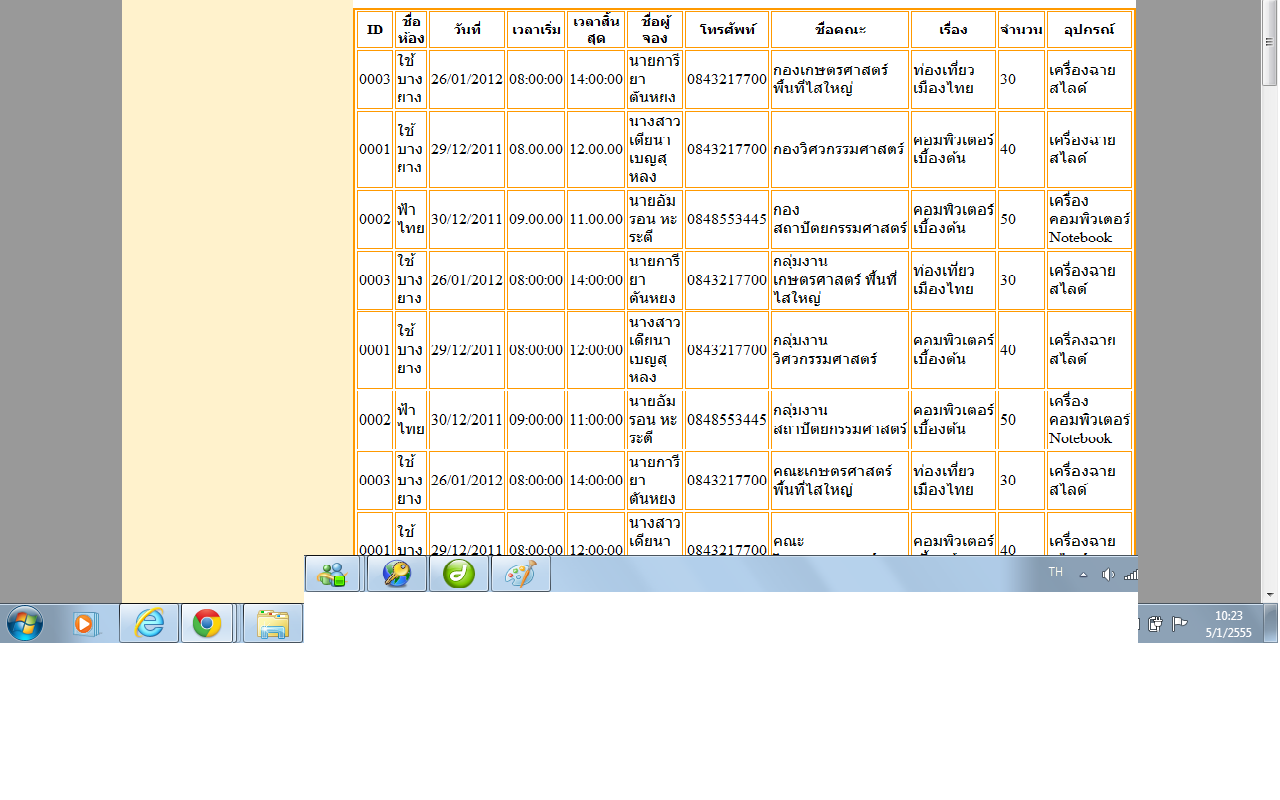Launch Windows Media Player from the taskbar

coord(86,623)
